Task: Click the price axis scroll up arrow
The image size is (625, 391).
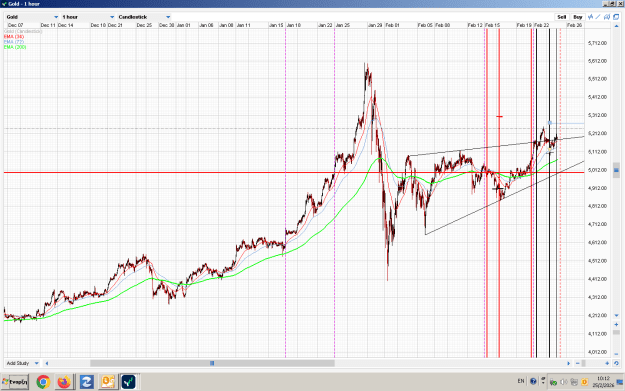Action: pos(617,26)
